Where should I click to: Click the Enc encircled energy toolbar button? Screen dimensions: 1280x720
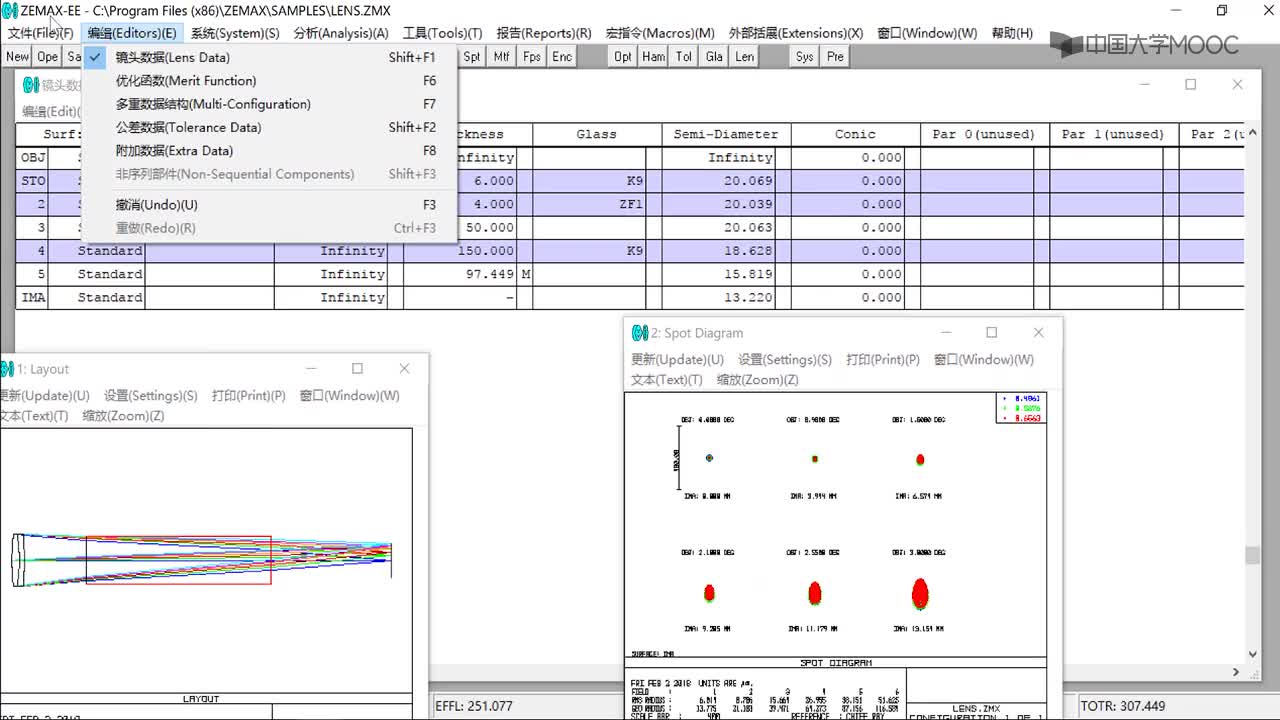click(562, 57)
